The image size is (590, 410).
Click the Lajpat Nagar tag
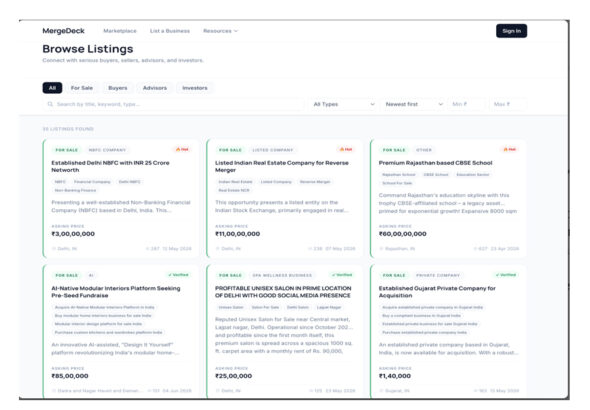(x=329, y=307)
